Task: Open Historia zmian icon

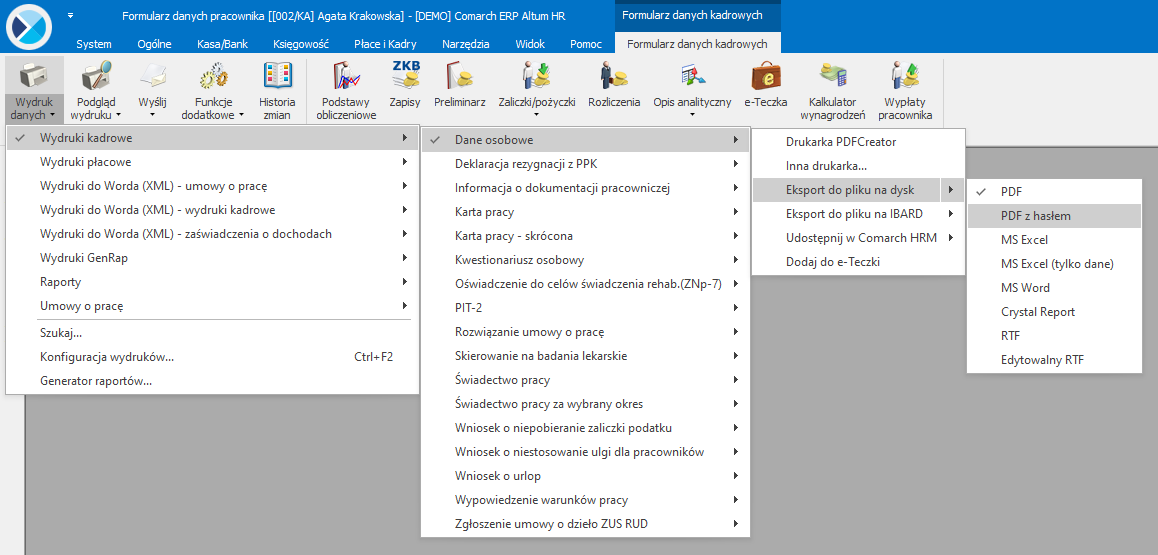Action: [277, 77]
